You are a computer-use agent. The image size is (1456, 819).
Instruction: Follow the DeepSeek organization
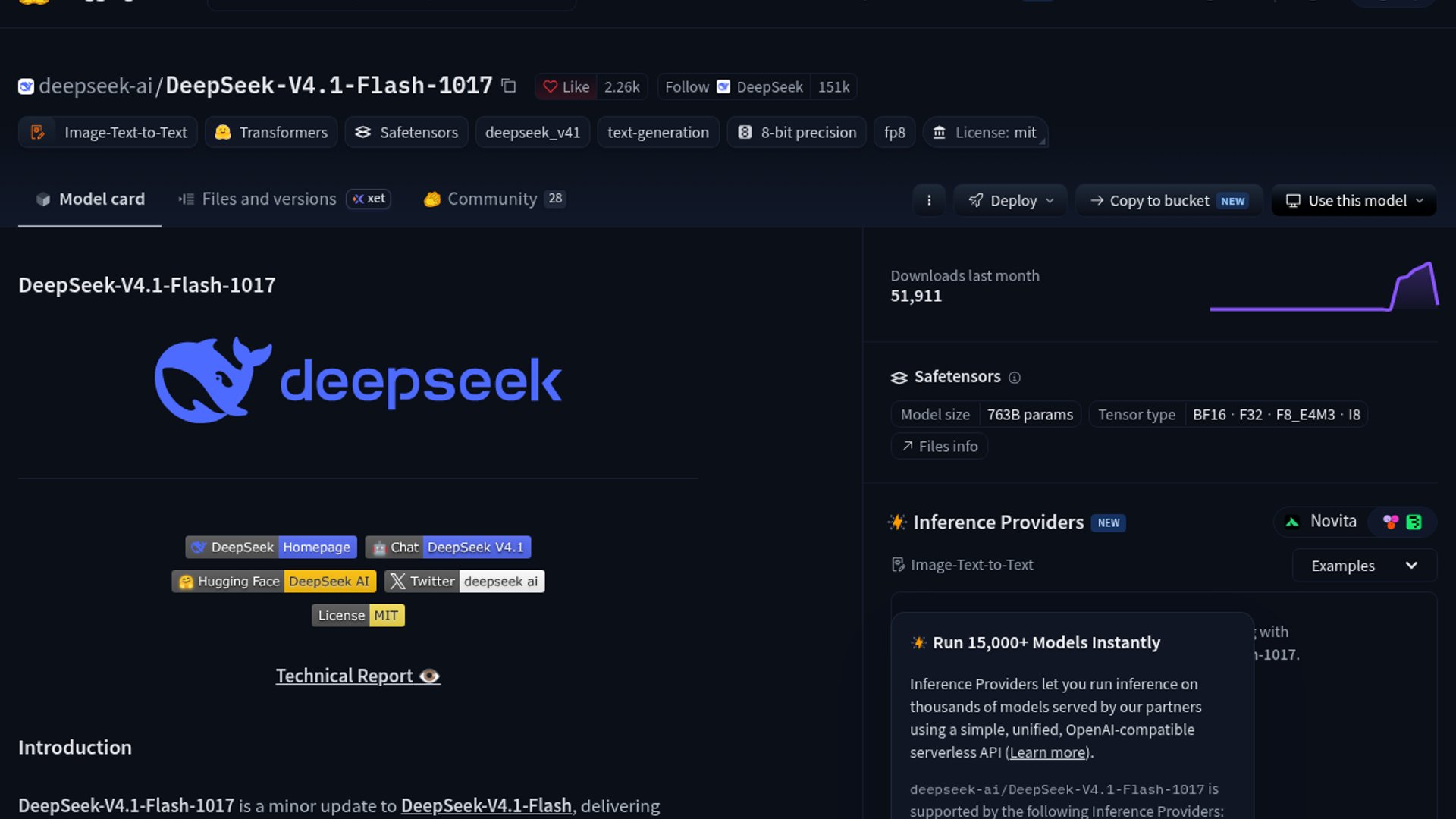734,87
